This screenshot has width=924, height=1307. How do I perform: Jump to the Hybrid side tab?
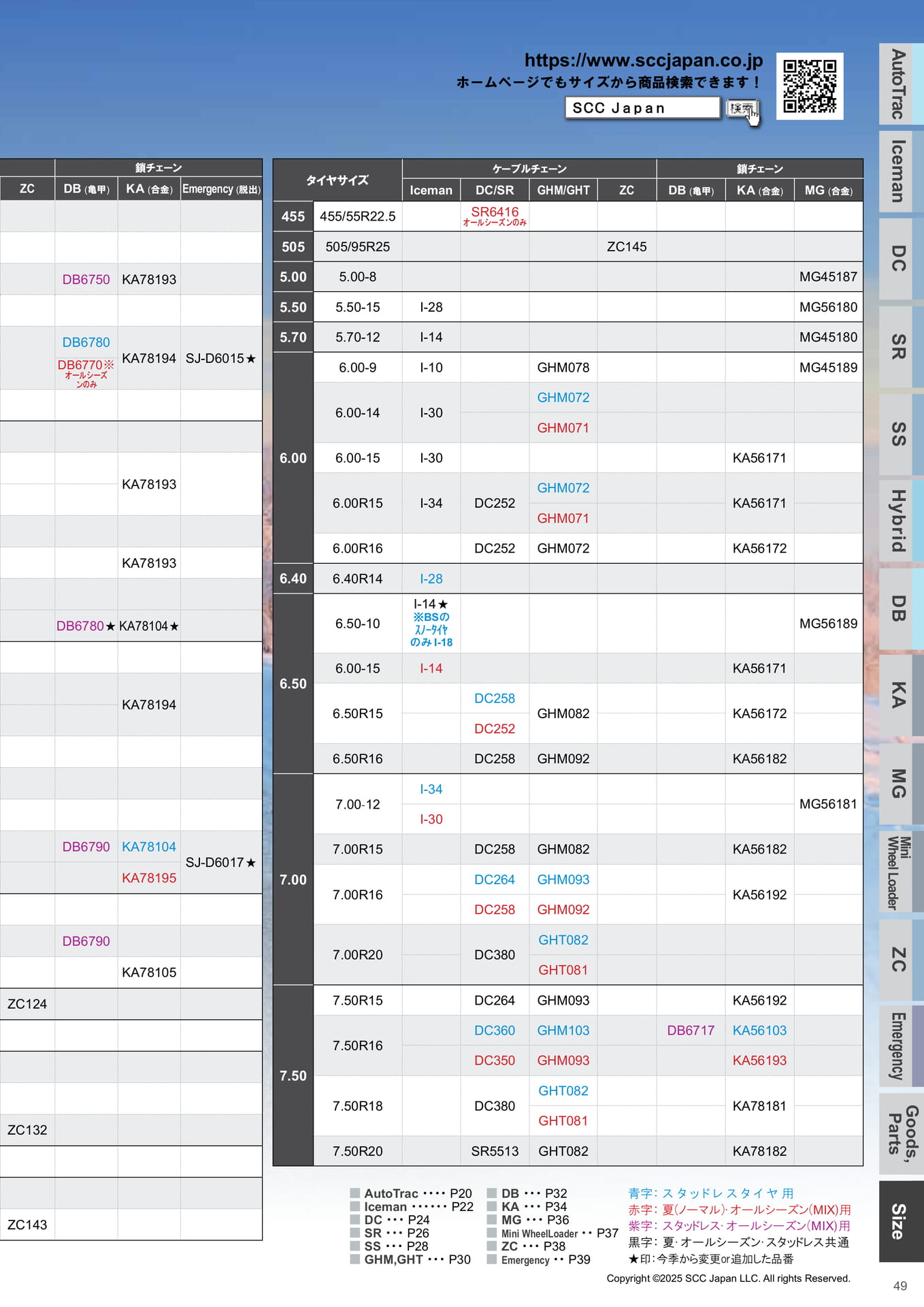[x=900, y=521]
